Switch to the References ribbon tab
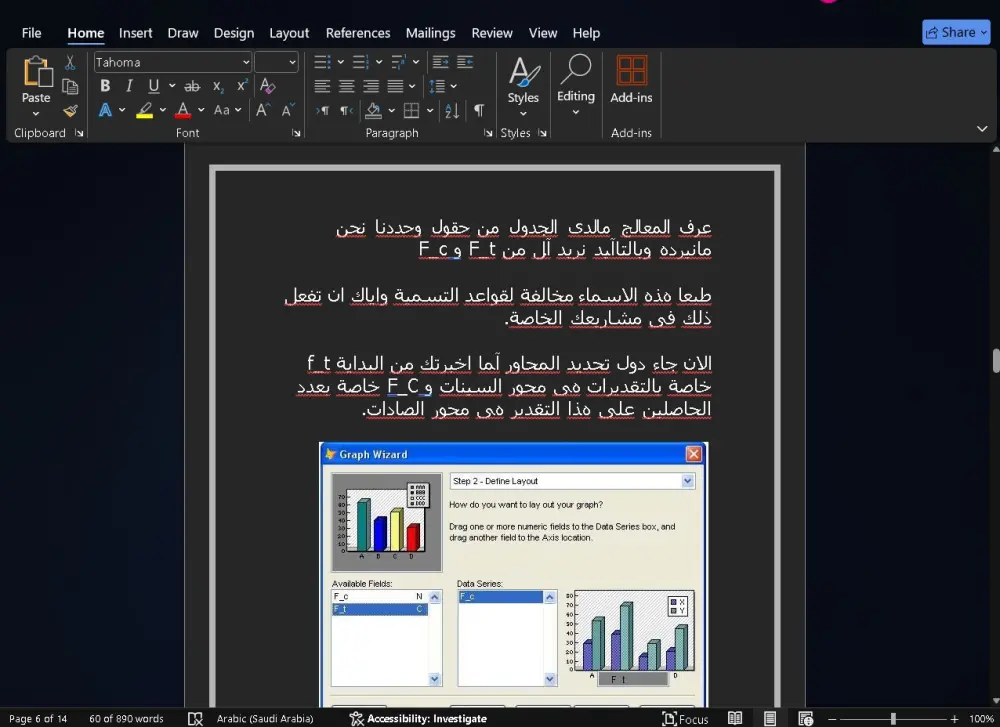Image resolution: width=1000 pixels, height=727 pixels. point(358,32)
